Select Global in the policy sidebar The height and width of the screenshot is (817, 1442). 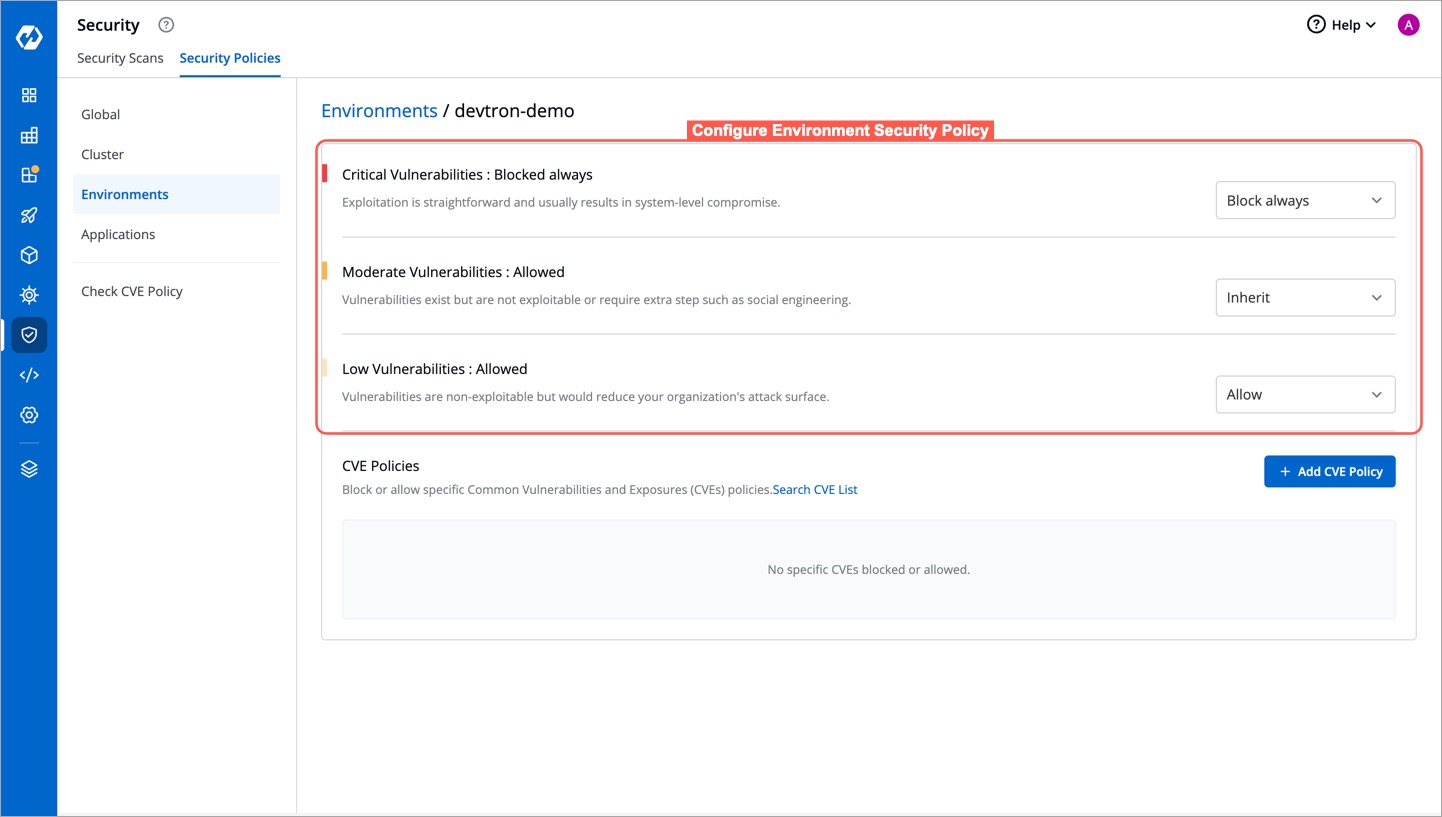tap(100, 114)
